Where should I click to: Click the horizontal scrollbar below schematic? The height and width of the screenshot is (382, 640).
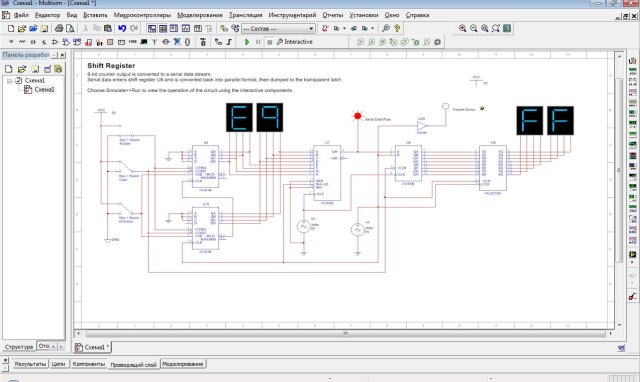(x=345, y=333)
